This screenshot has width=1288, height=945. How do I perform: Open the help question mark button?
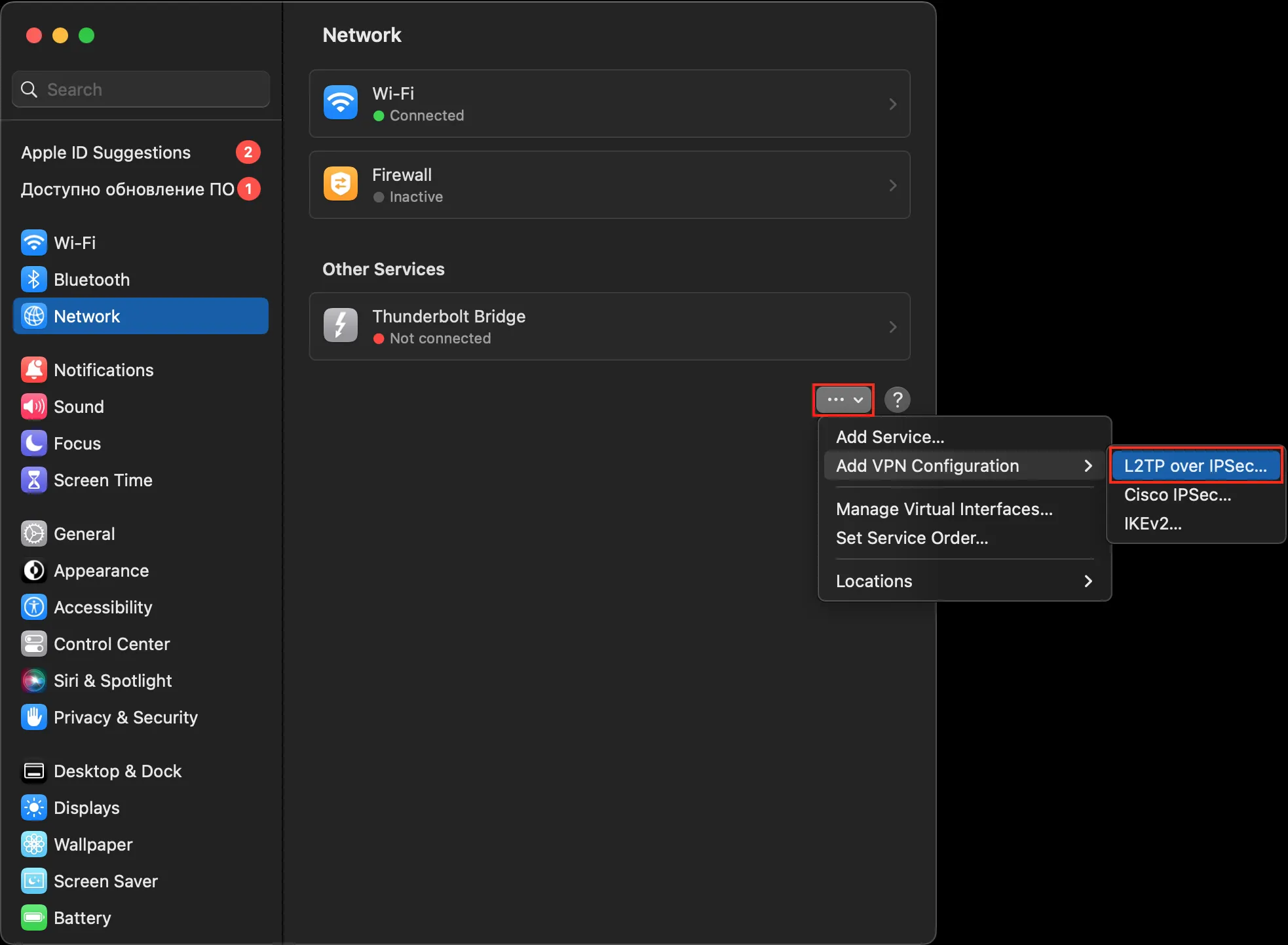[897, 399]
